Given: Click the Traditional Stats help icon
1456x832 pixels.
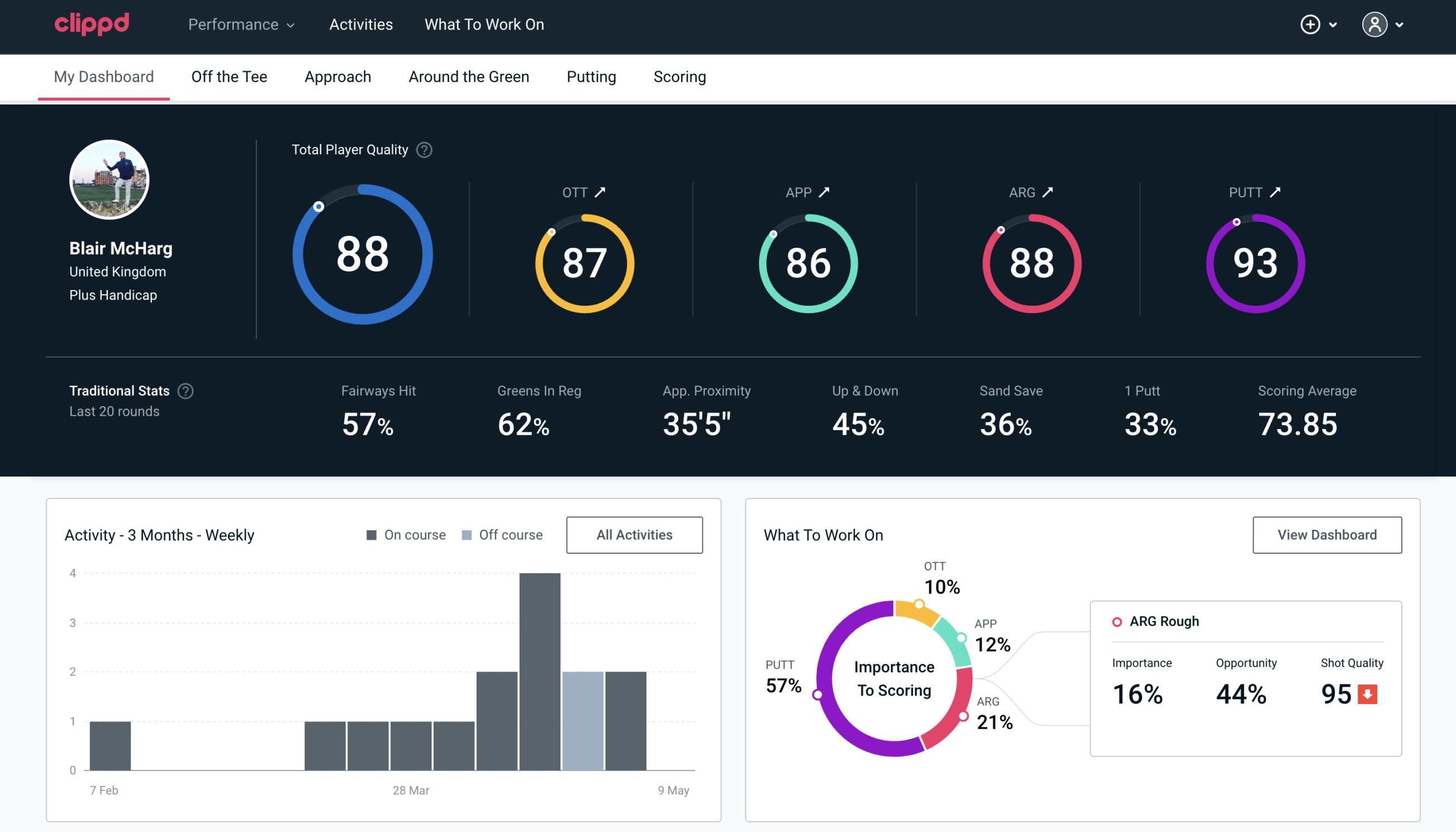Looking at the screenshot, I should (185, 390).
